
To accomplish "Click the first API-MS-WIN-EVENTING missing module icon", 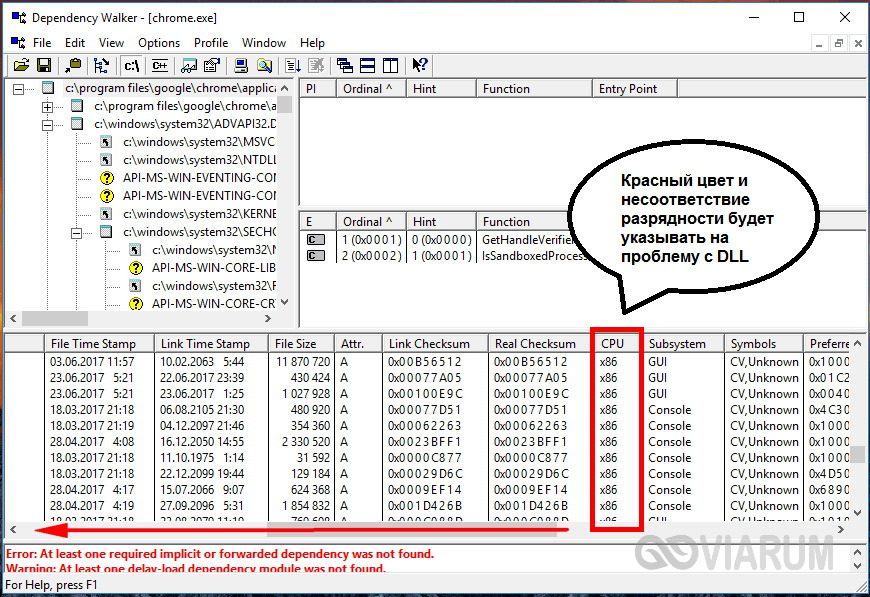I will tap(107, 178).
